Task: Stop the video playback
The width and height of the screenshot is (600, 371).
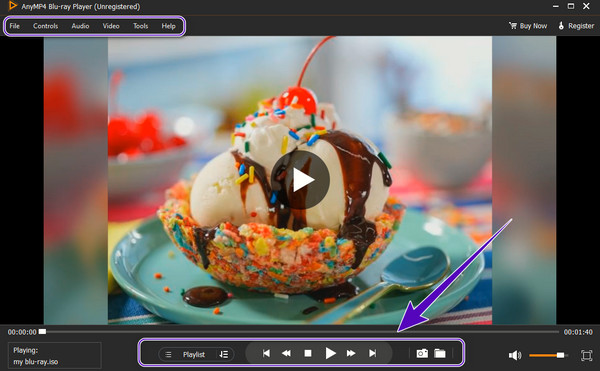Action: (x=308, y=353)
